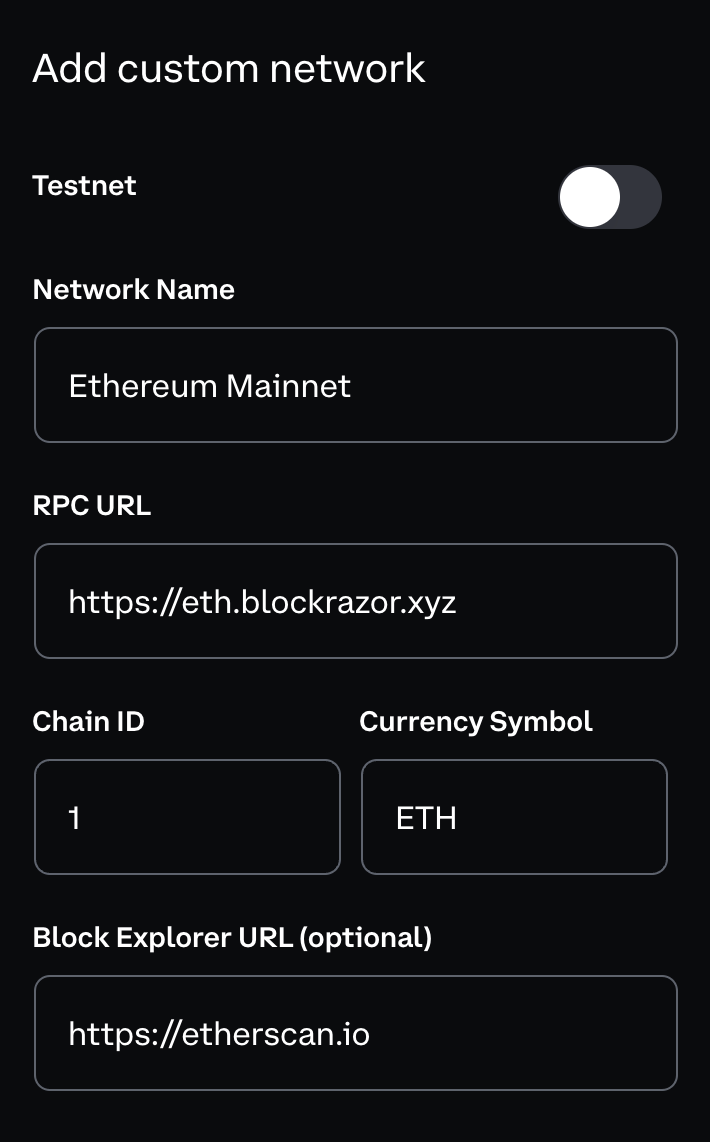The image size is (710, 1142).
Task: Click the 'Add custom network' heading
Action: [229, 68]
